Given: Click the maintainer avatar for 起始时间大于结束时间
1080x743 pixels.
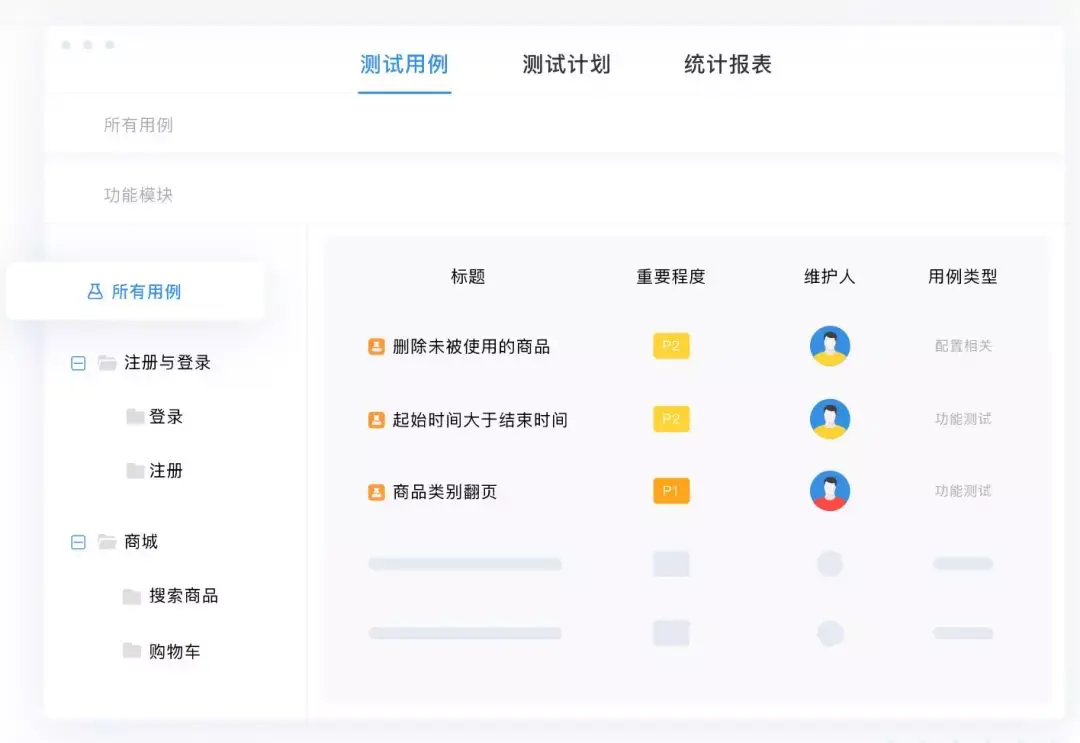Looking at the screenshot, I should click(x=830, y=419).
